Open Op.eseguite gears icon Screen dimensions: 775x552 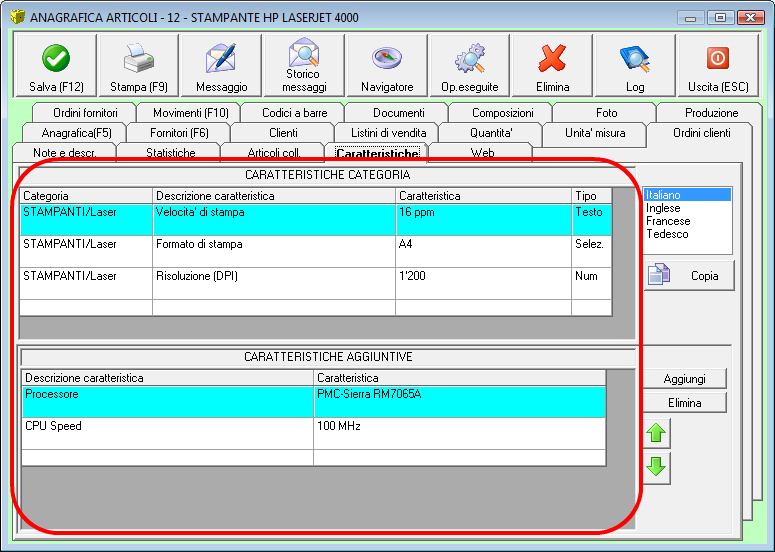[470, 58]
